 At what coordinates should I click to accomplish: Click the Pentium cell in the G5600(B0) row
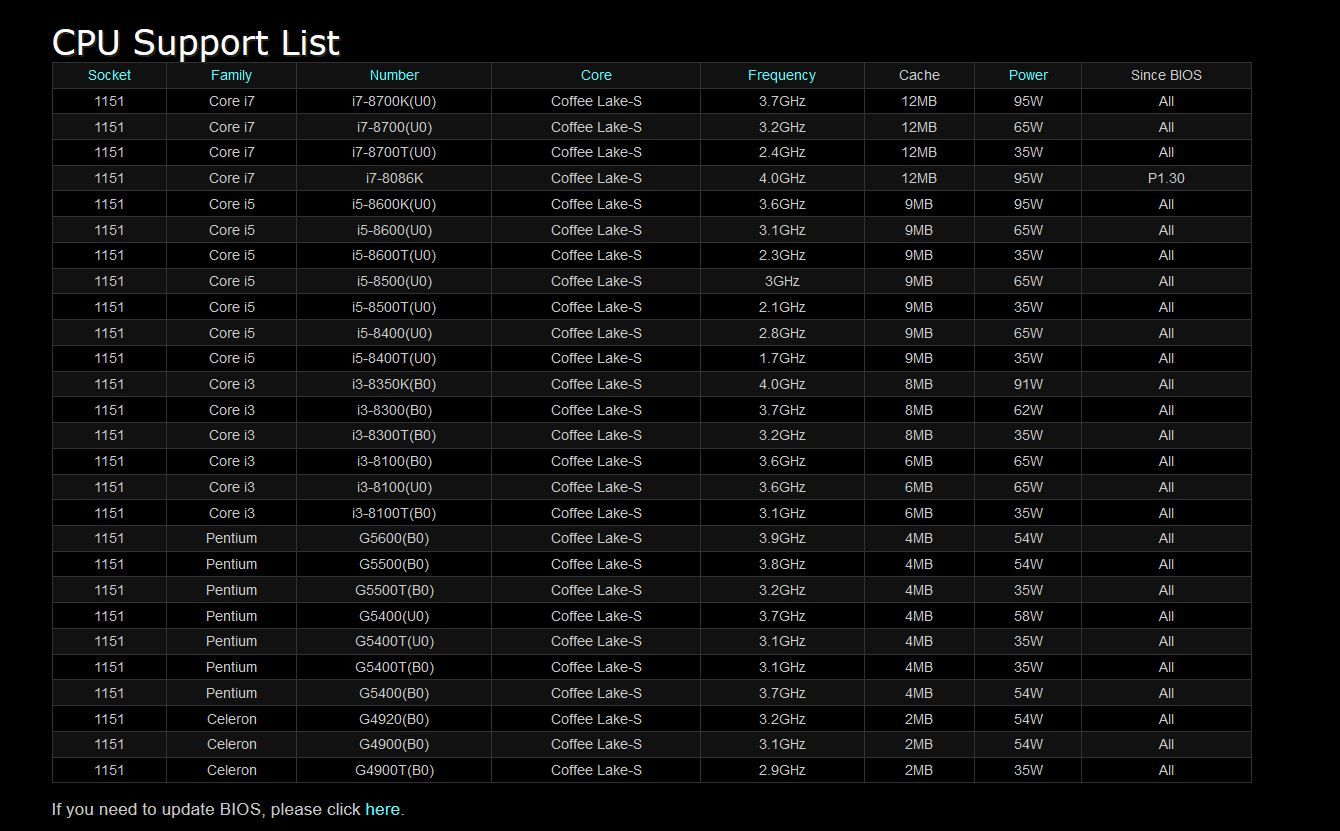tap(231, 538)
